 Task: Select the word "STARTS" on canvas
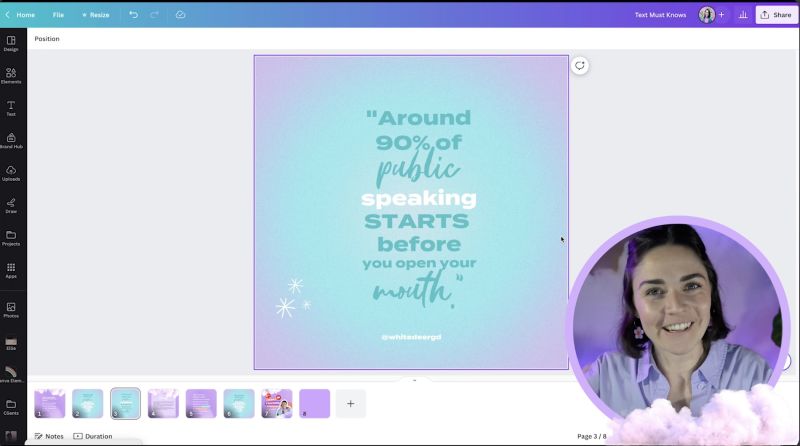[x=416, y=221]
